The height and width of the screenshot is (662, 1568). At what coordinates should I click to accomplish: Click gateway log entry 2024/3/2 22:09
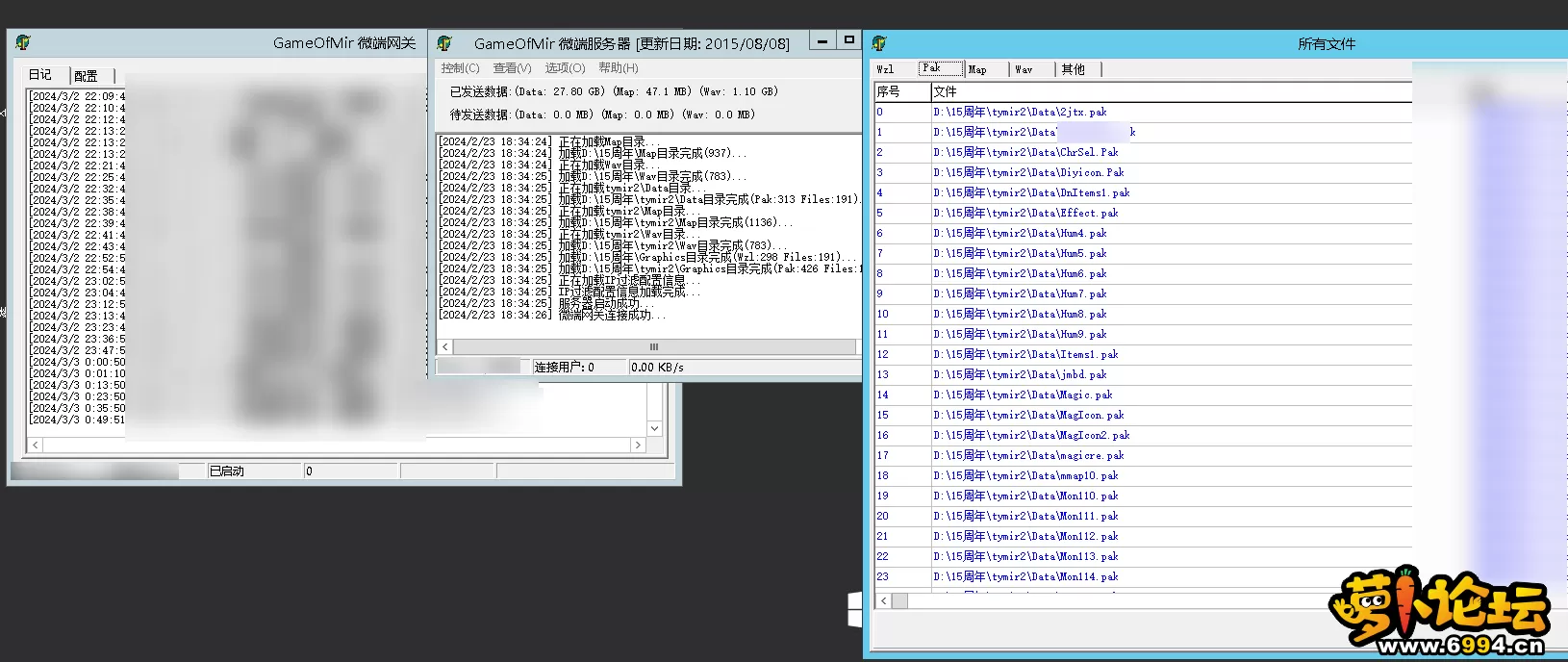pos(78,96)
